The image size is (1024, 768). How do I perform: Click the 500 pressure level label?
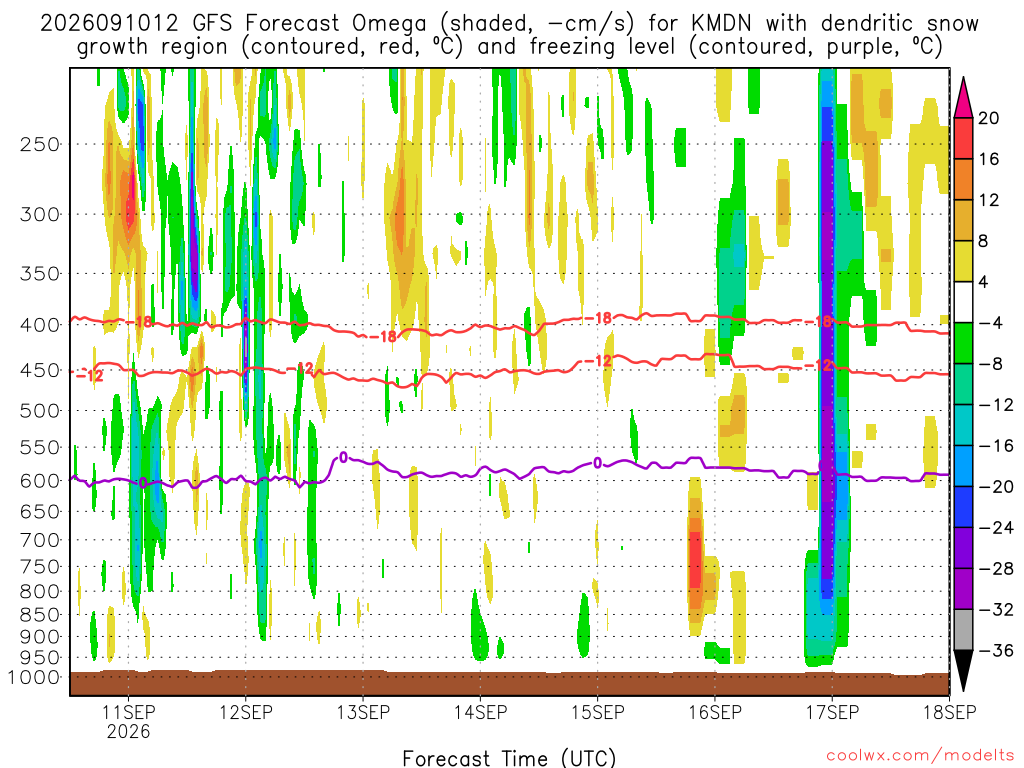pyautogui.click(x=40, y=411)
